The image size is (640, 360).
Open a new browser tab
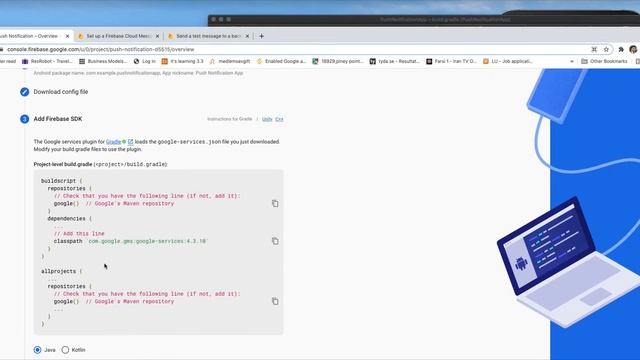262,36
